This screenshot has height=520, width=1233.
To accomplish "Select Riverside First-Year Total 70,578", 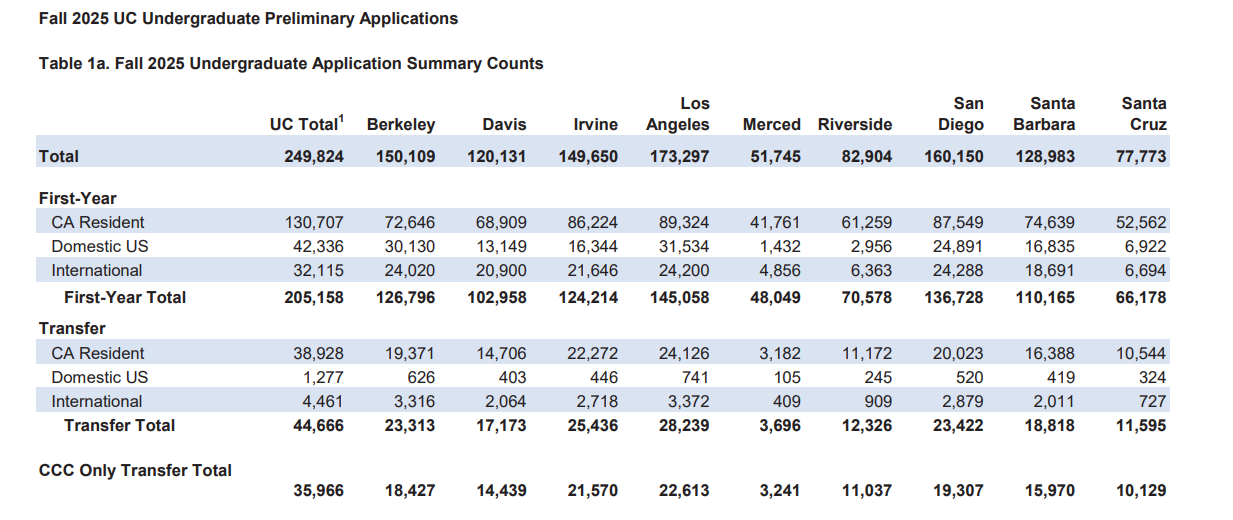I will pos(866,297).
